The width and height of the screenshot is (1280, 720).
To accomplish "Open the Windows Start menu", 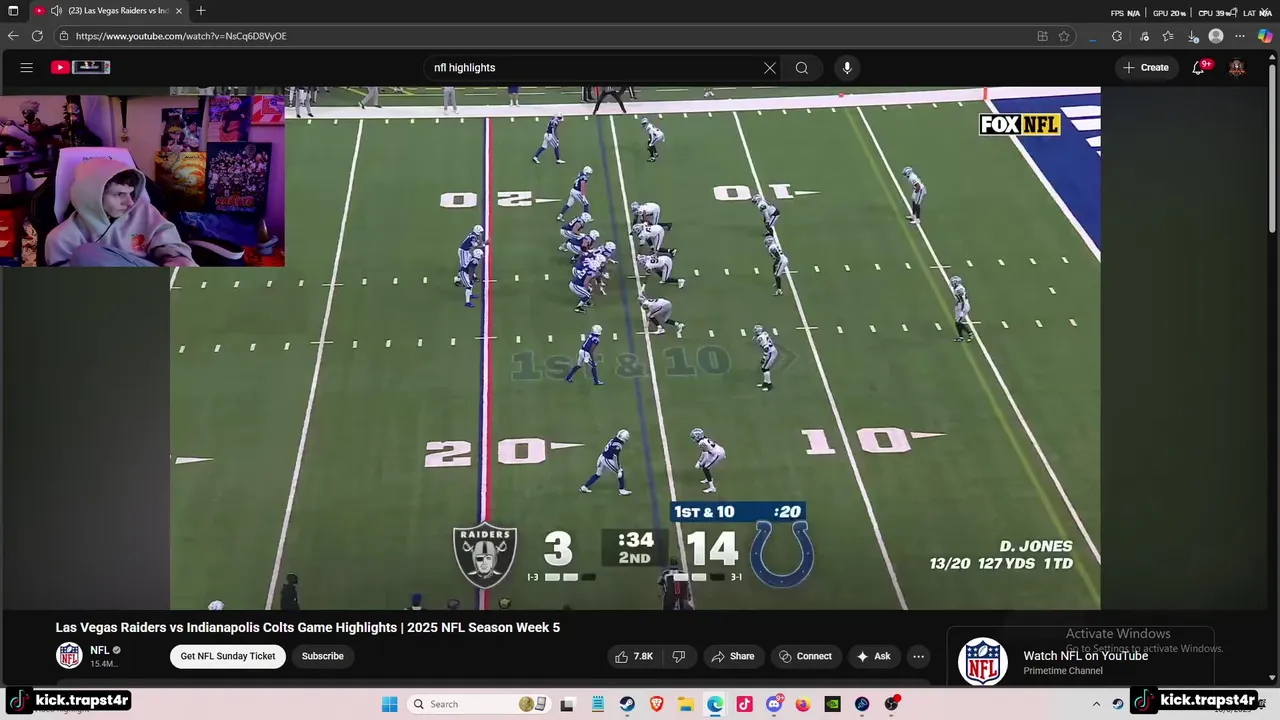I will pos(390,704).
